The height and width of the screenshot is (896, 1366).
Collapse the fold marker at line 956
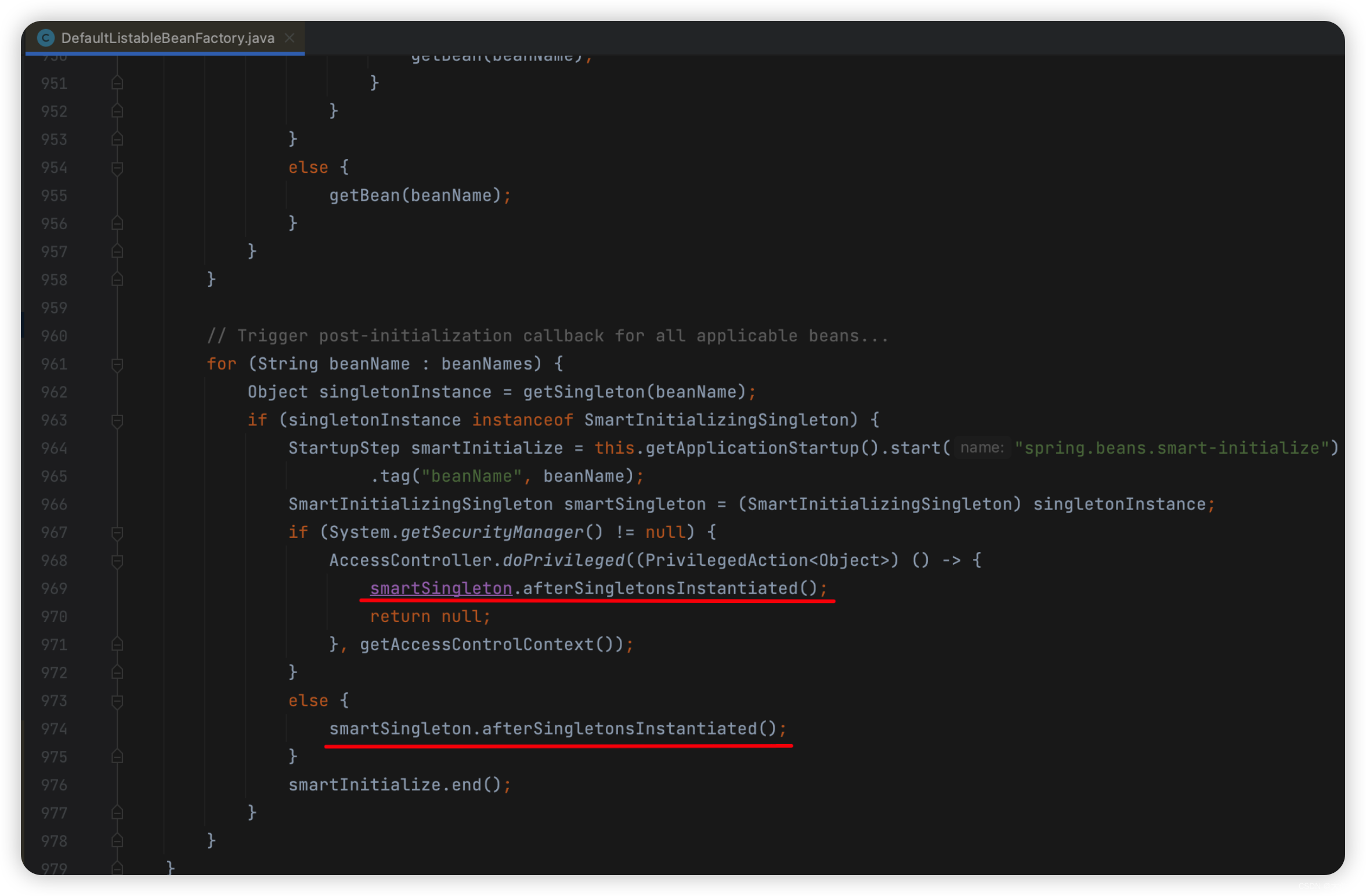117,224
